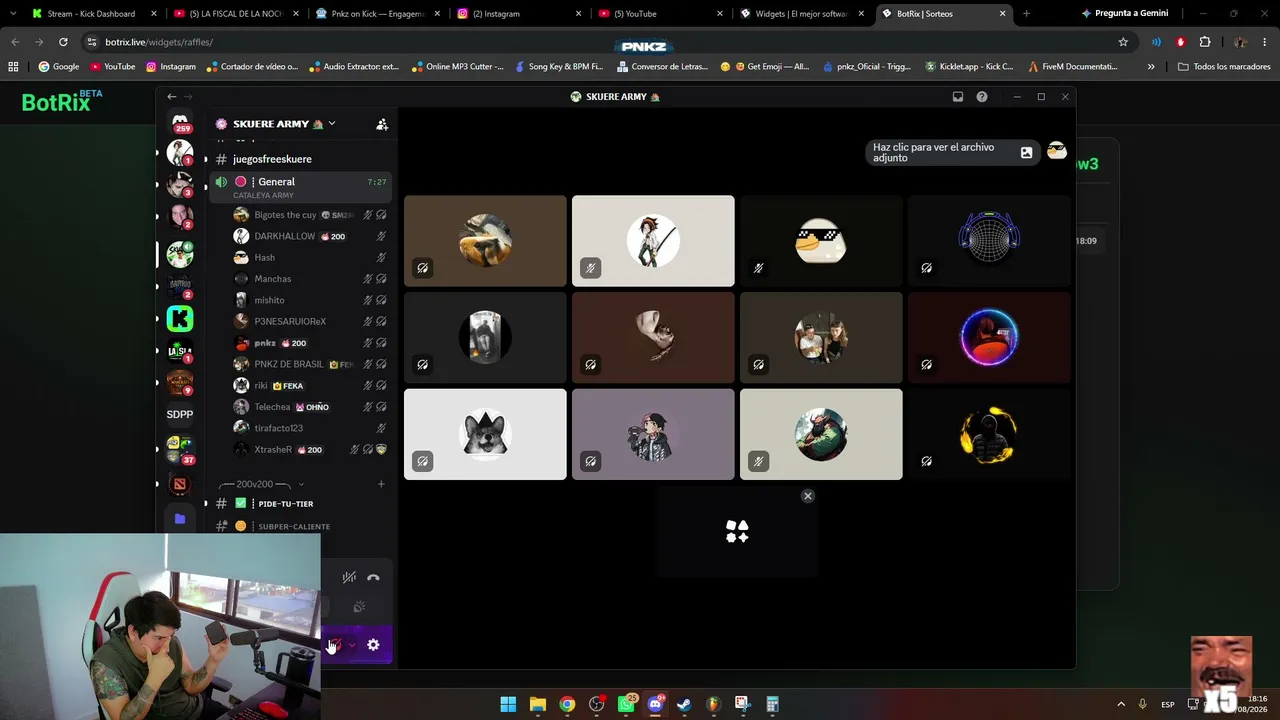This screenshot has height=720, width=1280.
Task: Open the SDPP server in Discord
Action: (180, 414)
